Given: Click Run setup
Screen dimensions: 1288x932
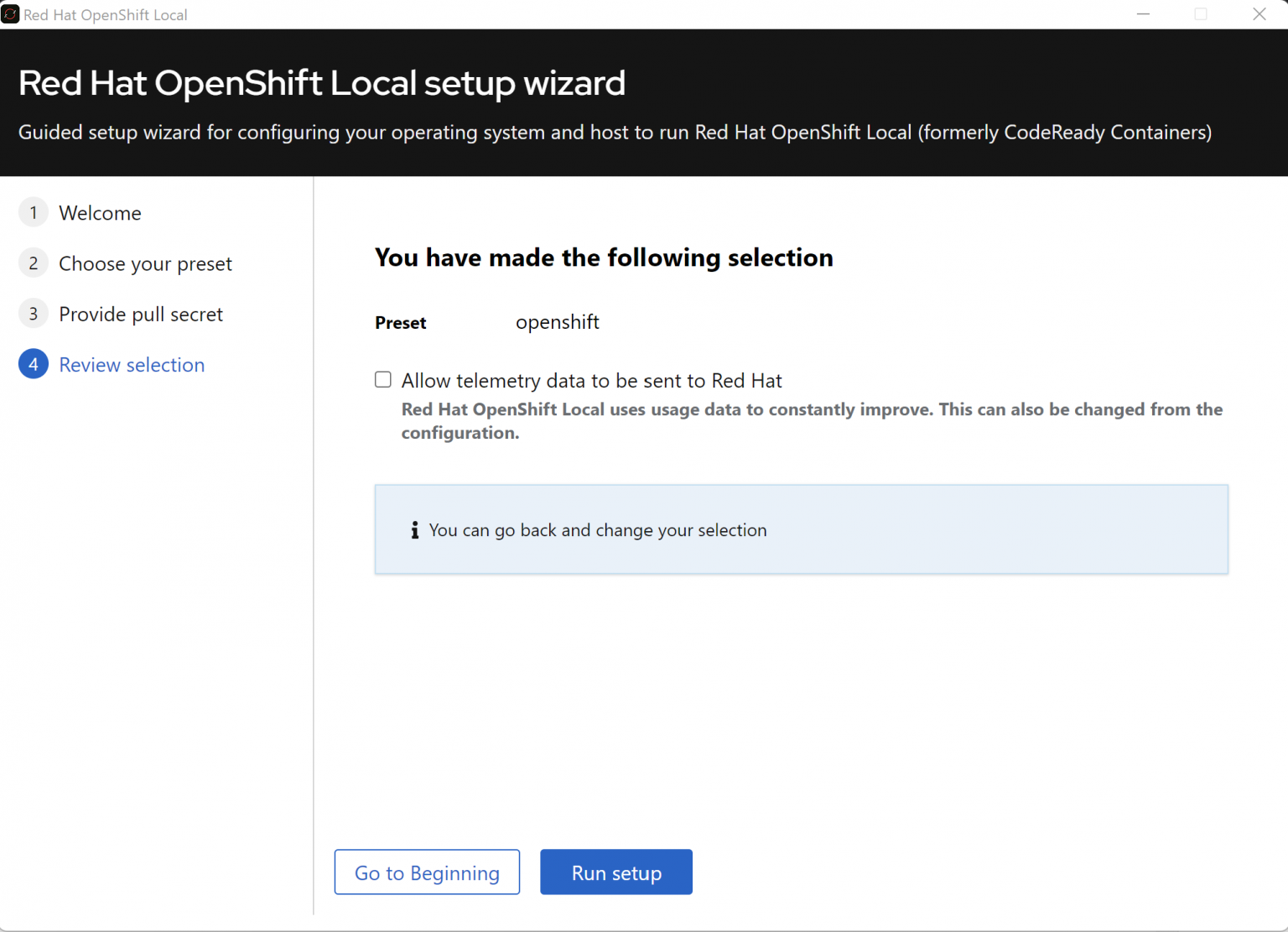Looking at the screenshot, I should click(x=615, y=872).
